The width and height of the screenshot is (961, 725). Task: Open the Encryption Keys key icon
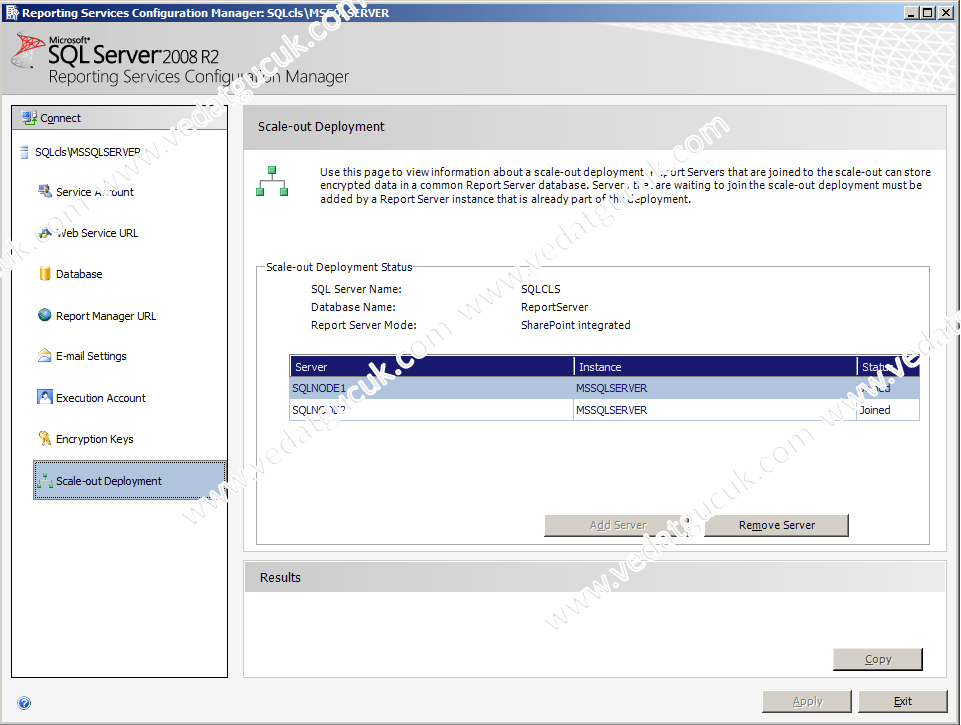coord(45,438)
